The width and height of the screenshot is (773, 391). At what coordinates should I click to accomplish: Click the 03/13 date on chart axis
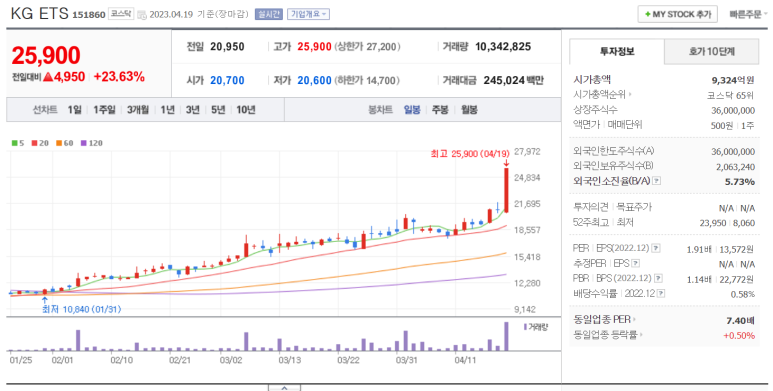click(x=289, y=360)
